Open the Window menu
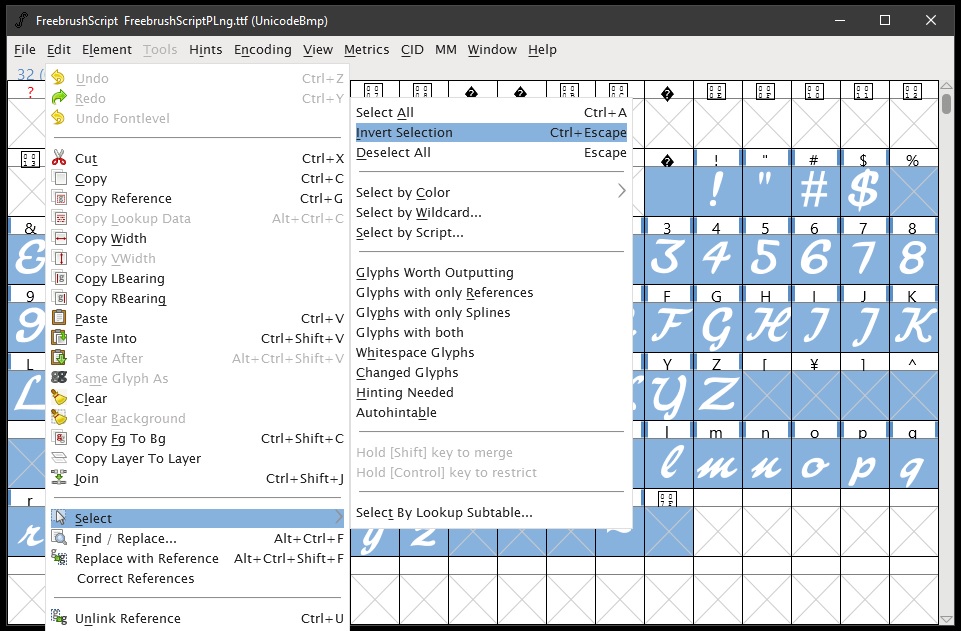961x631 pixels. pos(492,50)
